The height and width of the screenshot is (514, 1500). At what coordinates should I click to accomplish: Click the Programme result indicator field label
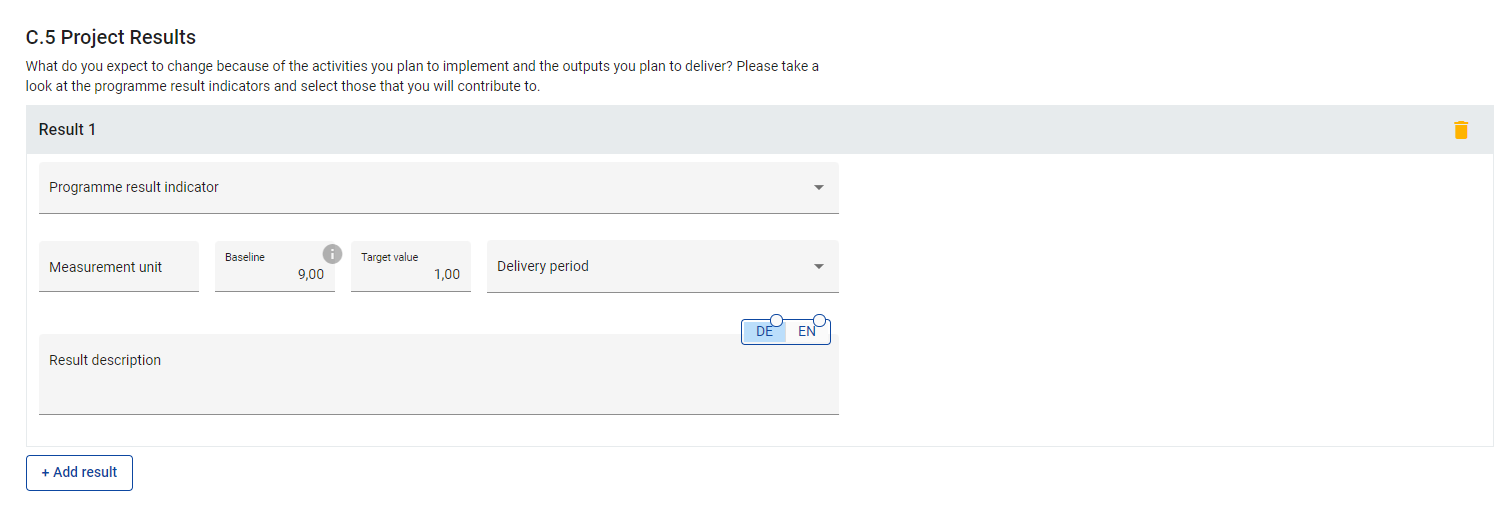point(134,187)
